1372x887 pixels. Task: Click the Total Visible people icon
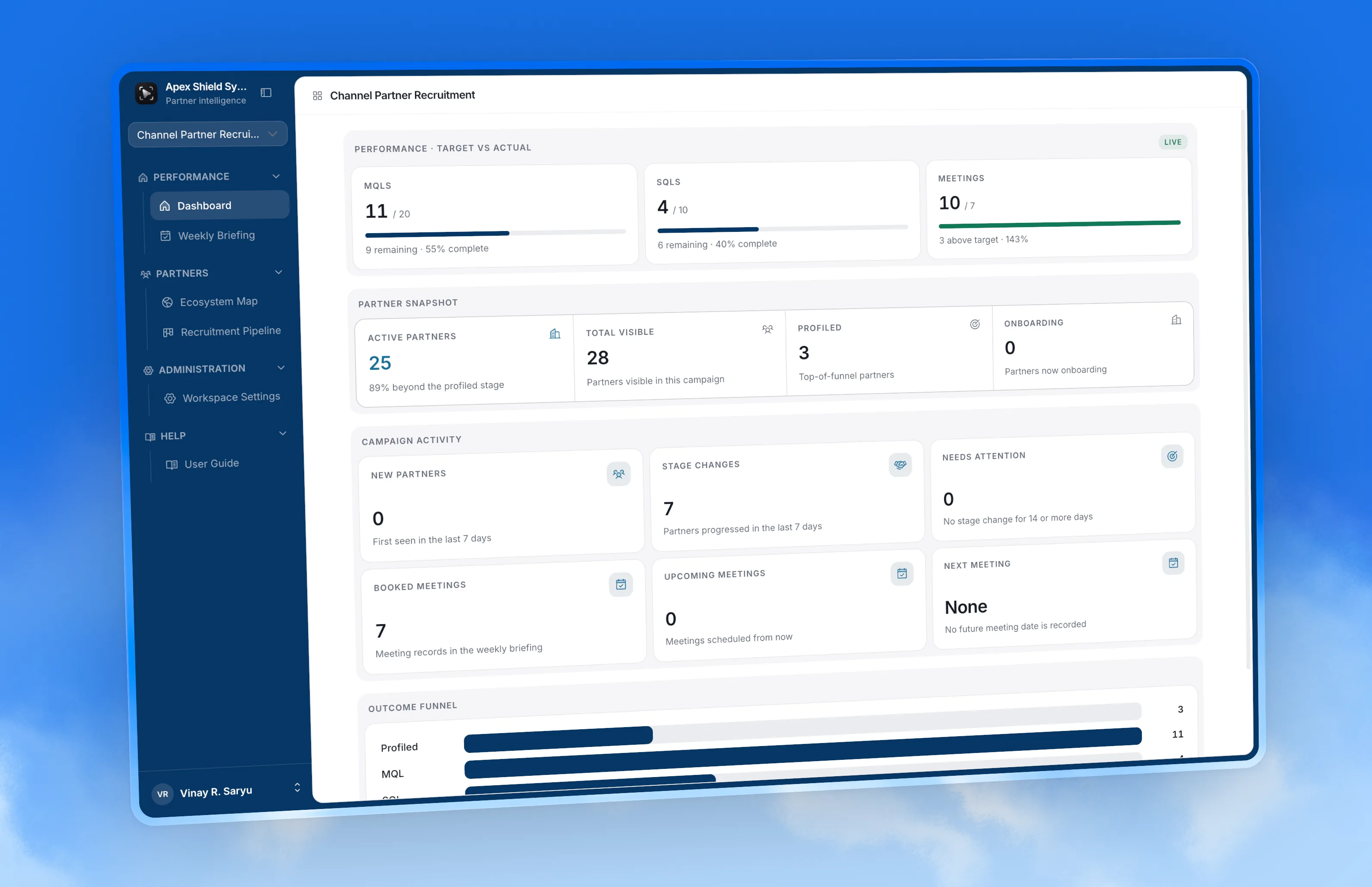[767, 329]
